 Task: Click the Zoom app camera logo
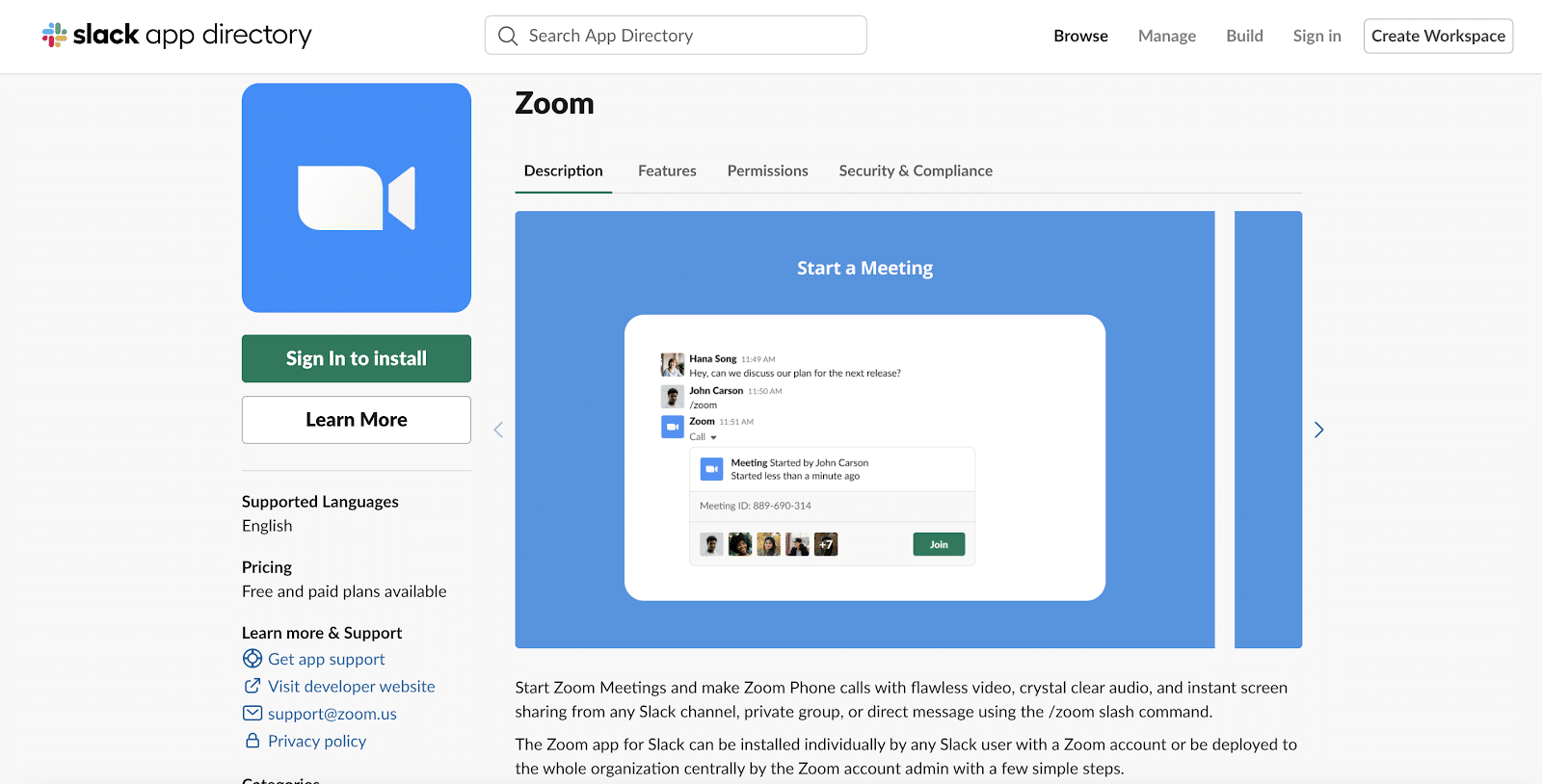click(357, 197)
